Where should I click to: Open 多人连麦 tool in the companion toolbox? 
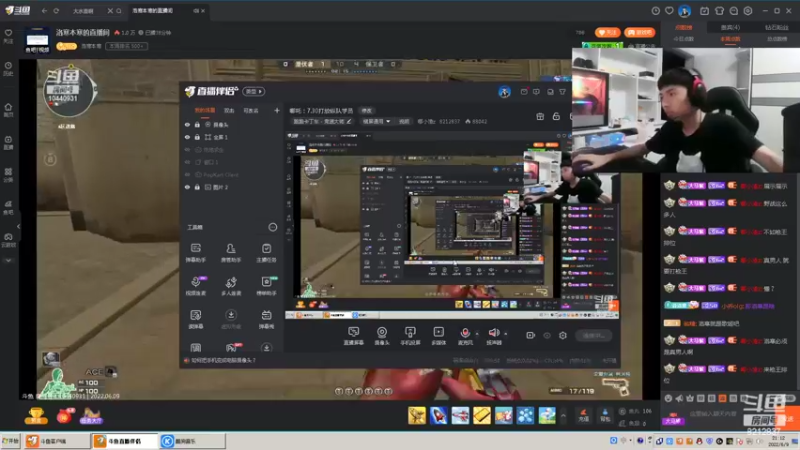point(231,286)
